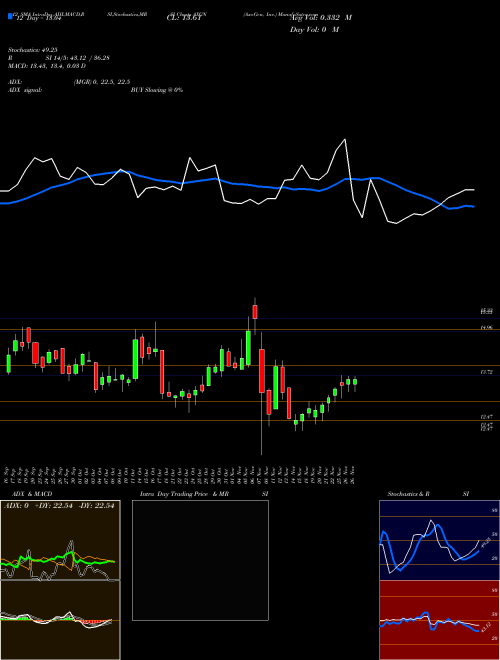Screen dimensions: 500x660
Task: Click the 'ADX: 0 +DY: 22.54 -DY: 22.54' readout
Action: (x=59, y=506)
